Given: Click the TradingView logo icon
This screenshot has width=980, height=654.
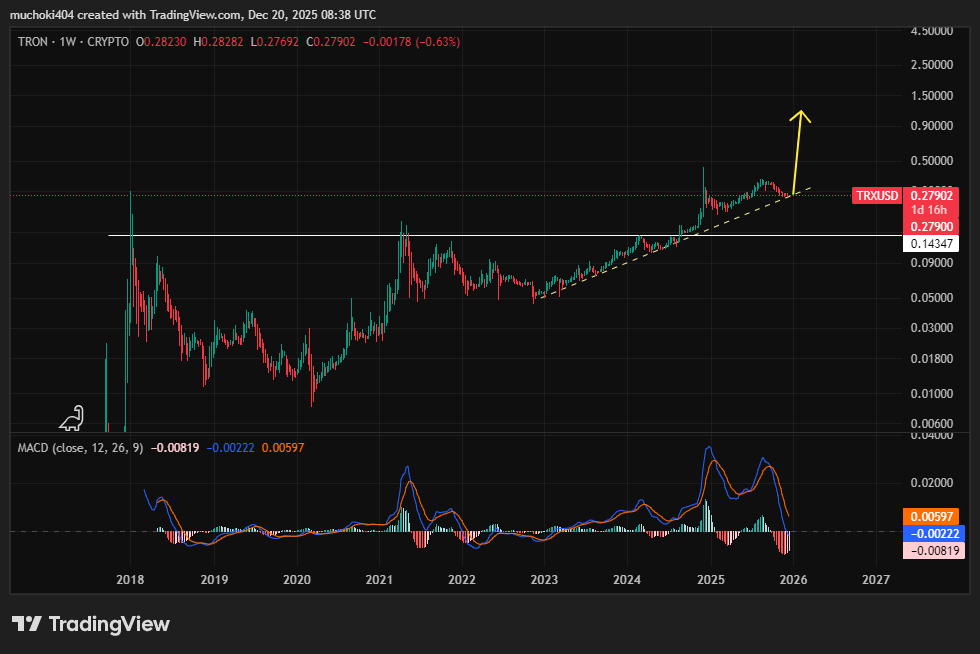Looking at the screenshot, I should pyautogui.click(x=27, y=624).
